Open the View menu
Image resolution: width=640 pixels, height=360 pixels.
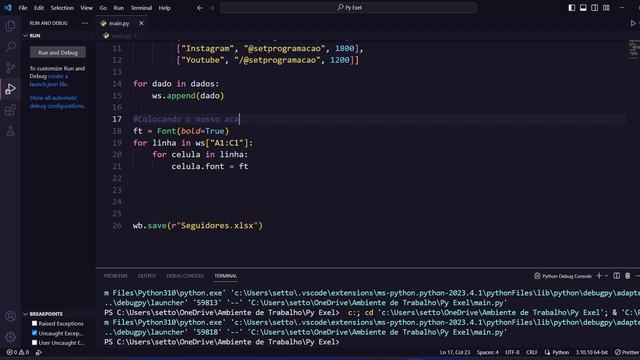pos(86,8)
